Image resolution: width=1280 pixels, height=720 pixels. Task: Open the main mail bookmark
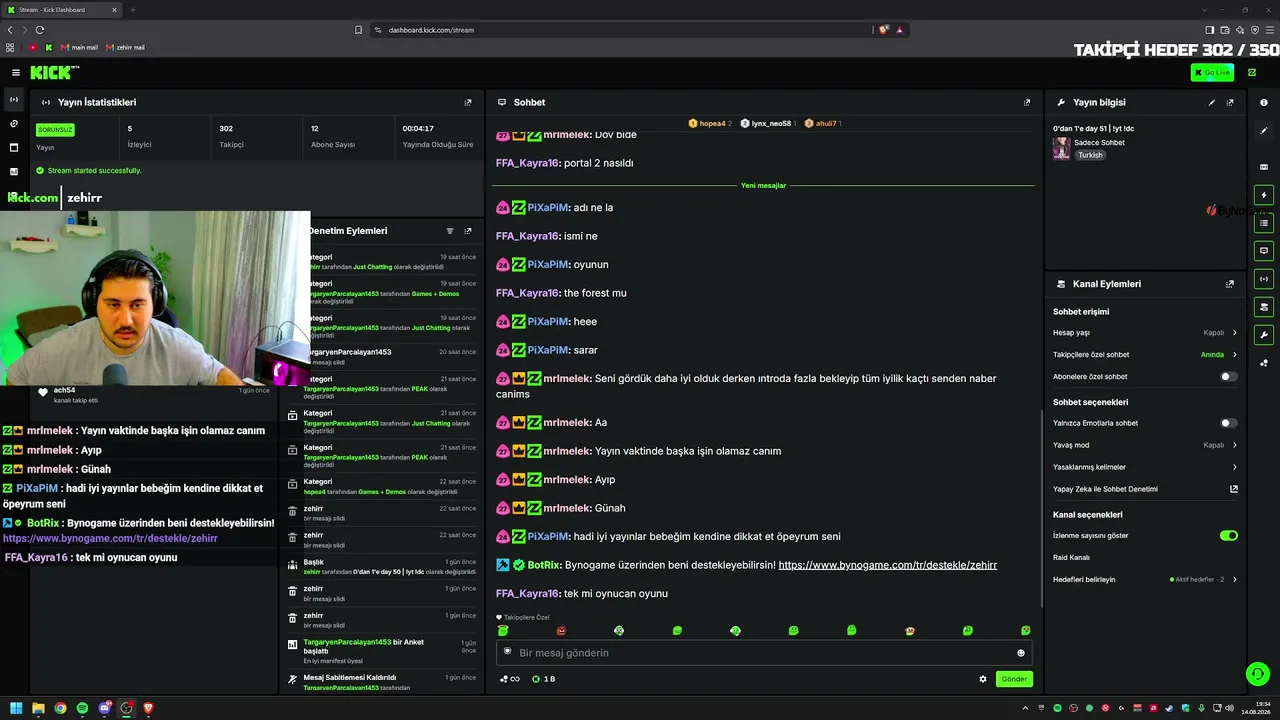(x=79, y=47)
